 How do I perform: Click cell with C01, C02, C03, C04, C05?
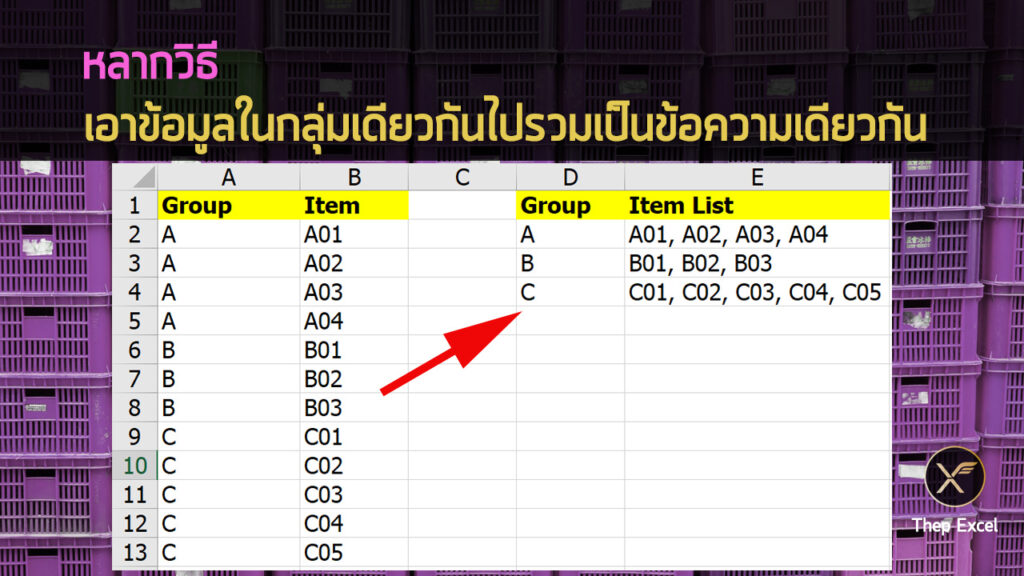coord(757,293)
